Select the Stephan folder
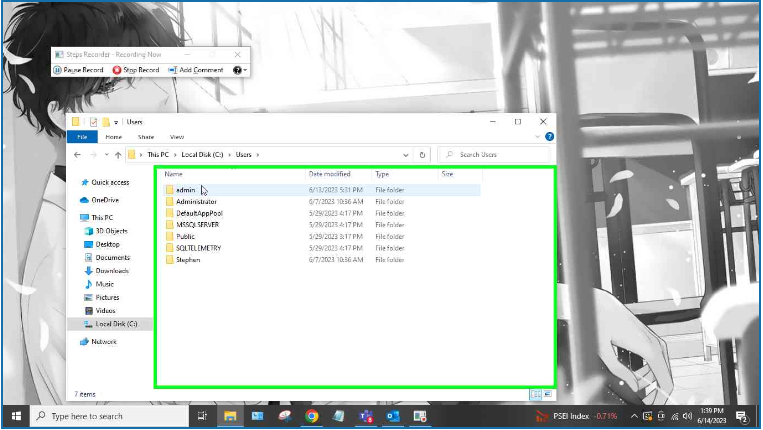The width and height of the screenshot is (763, 430). pyautogui.click(x=188, y=260)
